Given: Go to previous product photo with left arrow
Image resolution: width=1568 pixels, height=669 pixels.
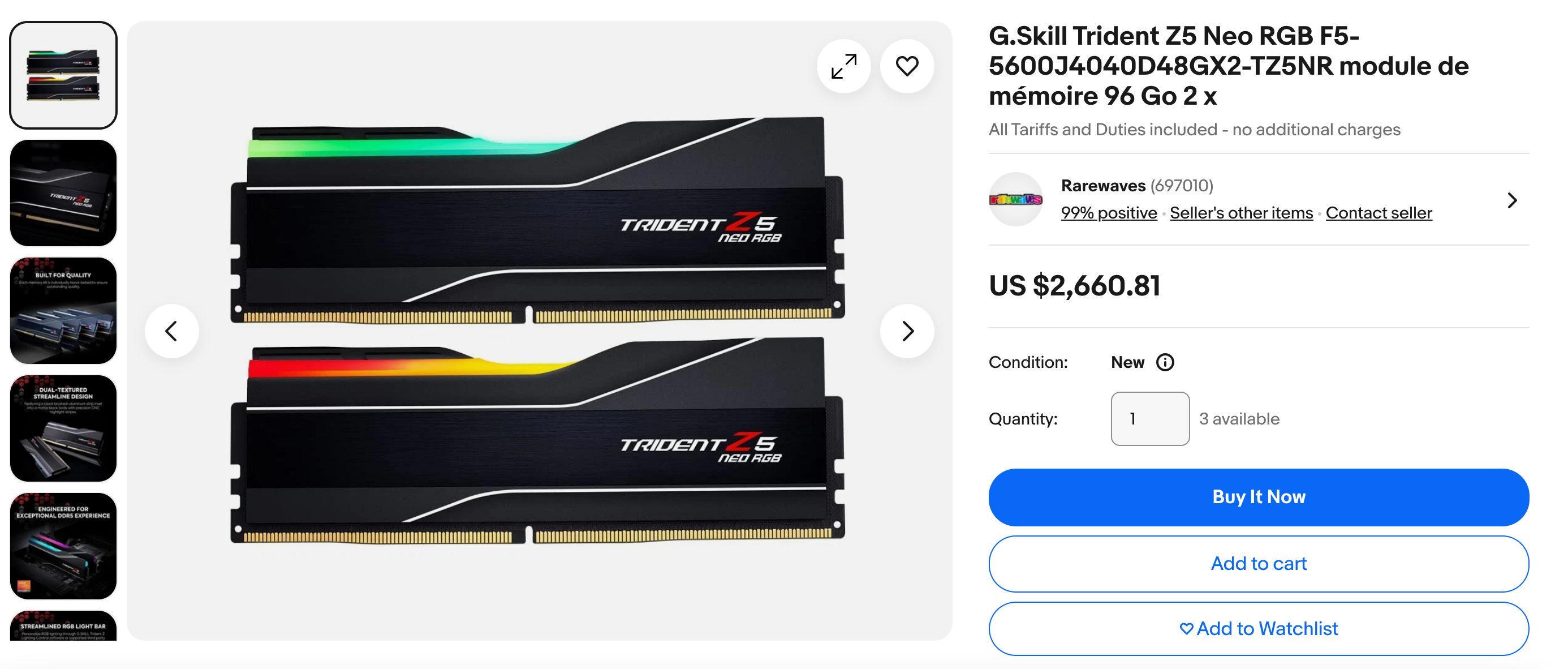Looking at the screenshot, I should [173, 330].
